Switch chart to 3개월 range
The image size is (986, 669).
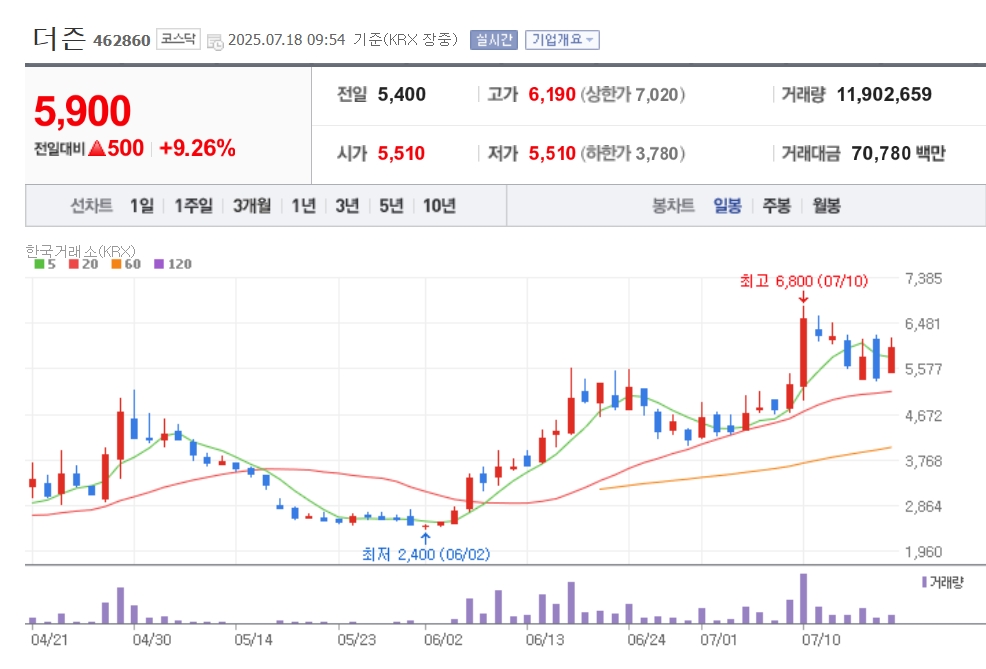(x=252, y=206)
